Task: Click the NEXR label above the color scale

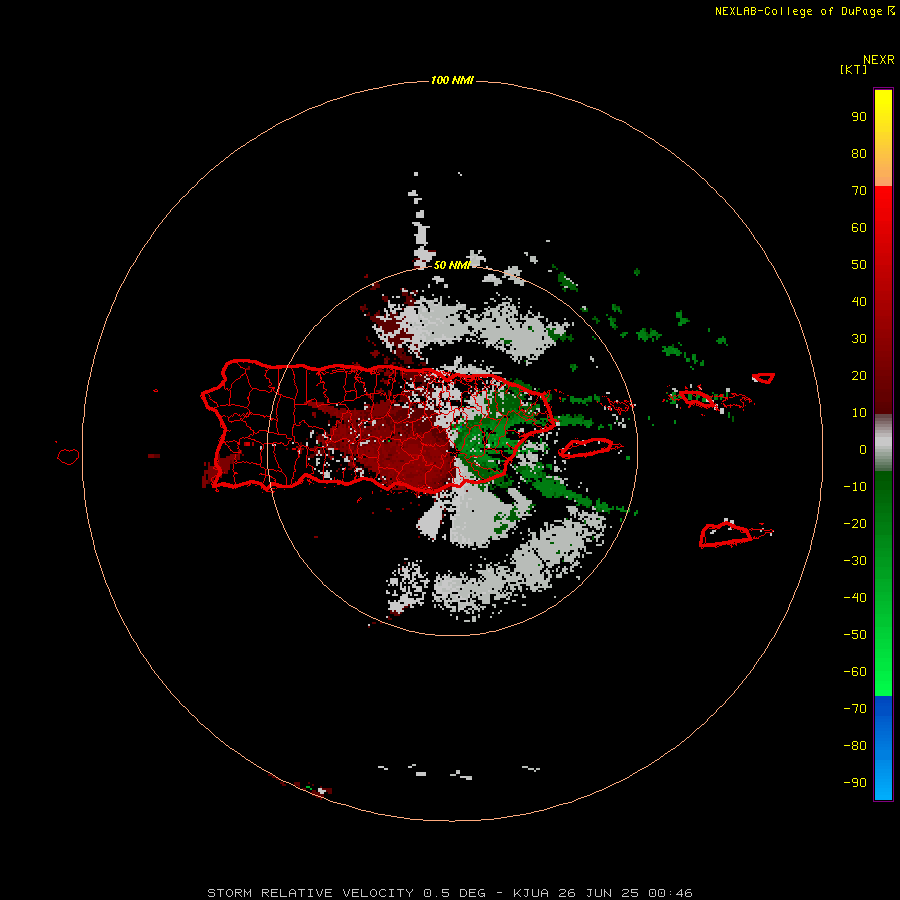Action: 878,60
